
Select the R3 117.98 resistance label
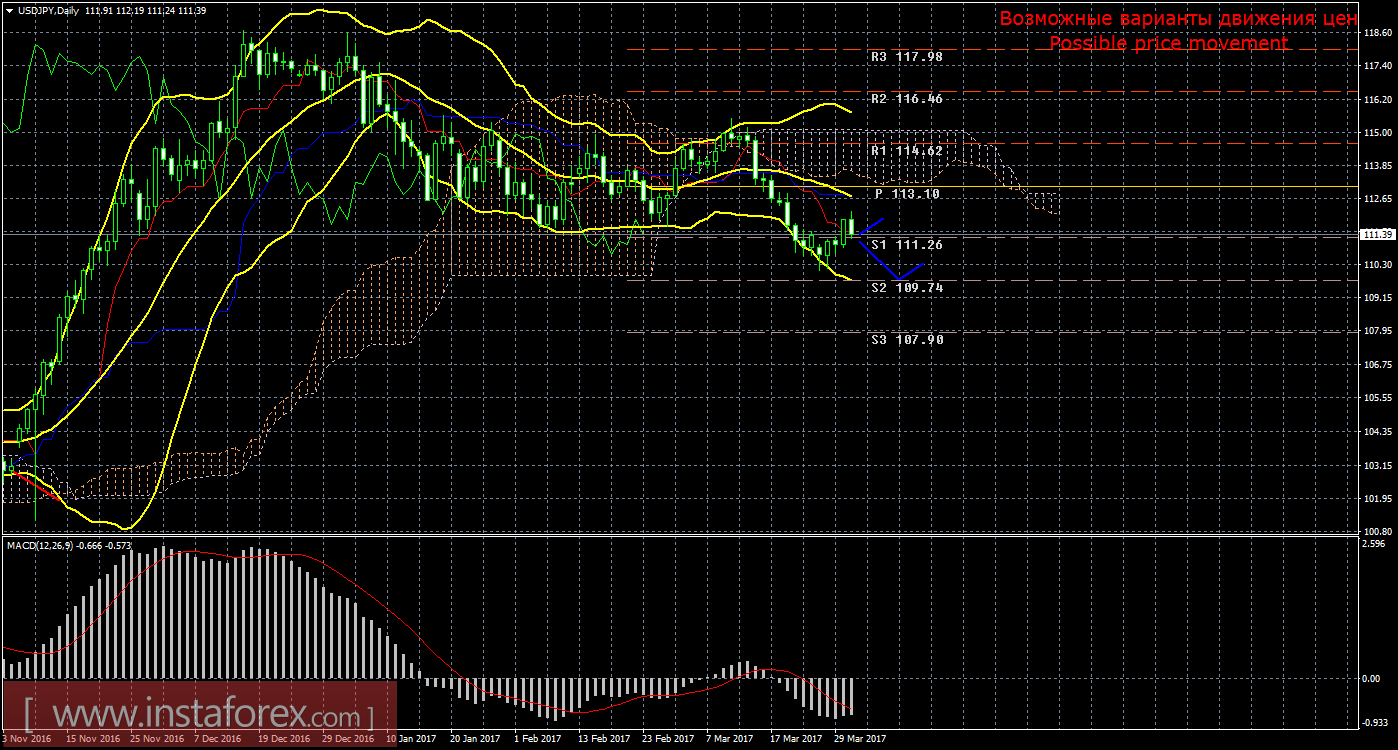[906, 57]
